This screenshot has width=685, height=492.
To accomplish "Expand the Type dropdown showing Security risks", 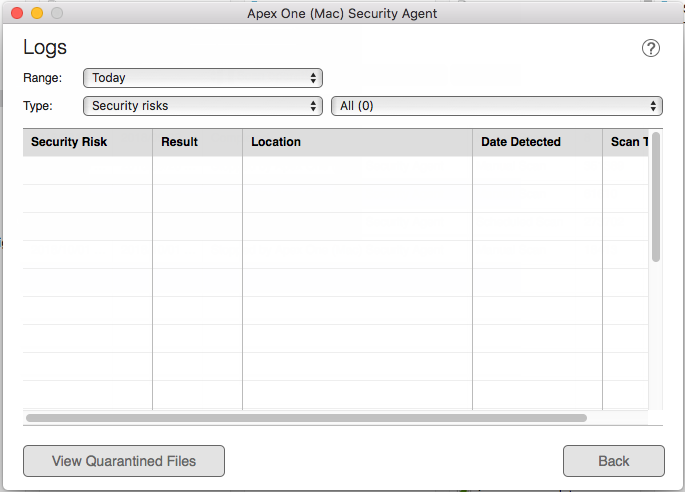I will point(202,106).
